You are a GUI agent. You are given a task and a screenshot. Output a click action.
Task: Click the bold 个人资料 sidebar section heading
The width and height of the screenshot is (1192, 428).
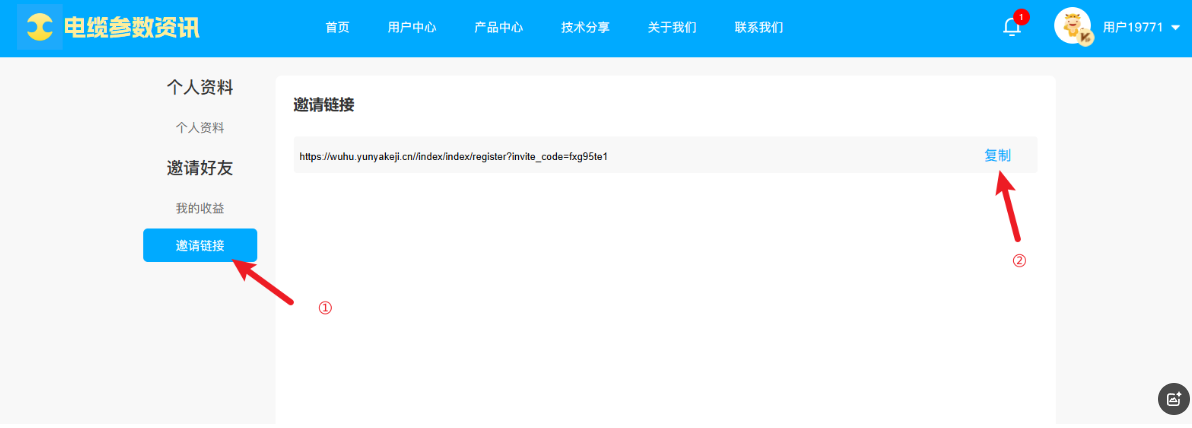200,88
